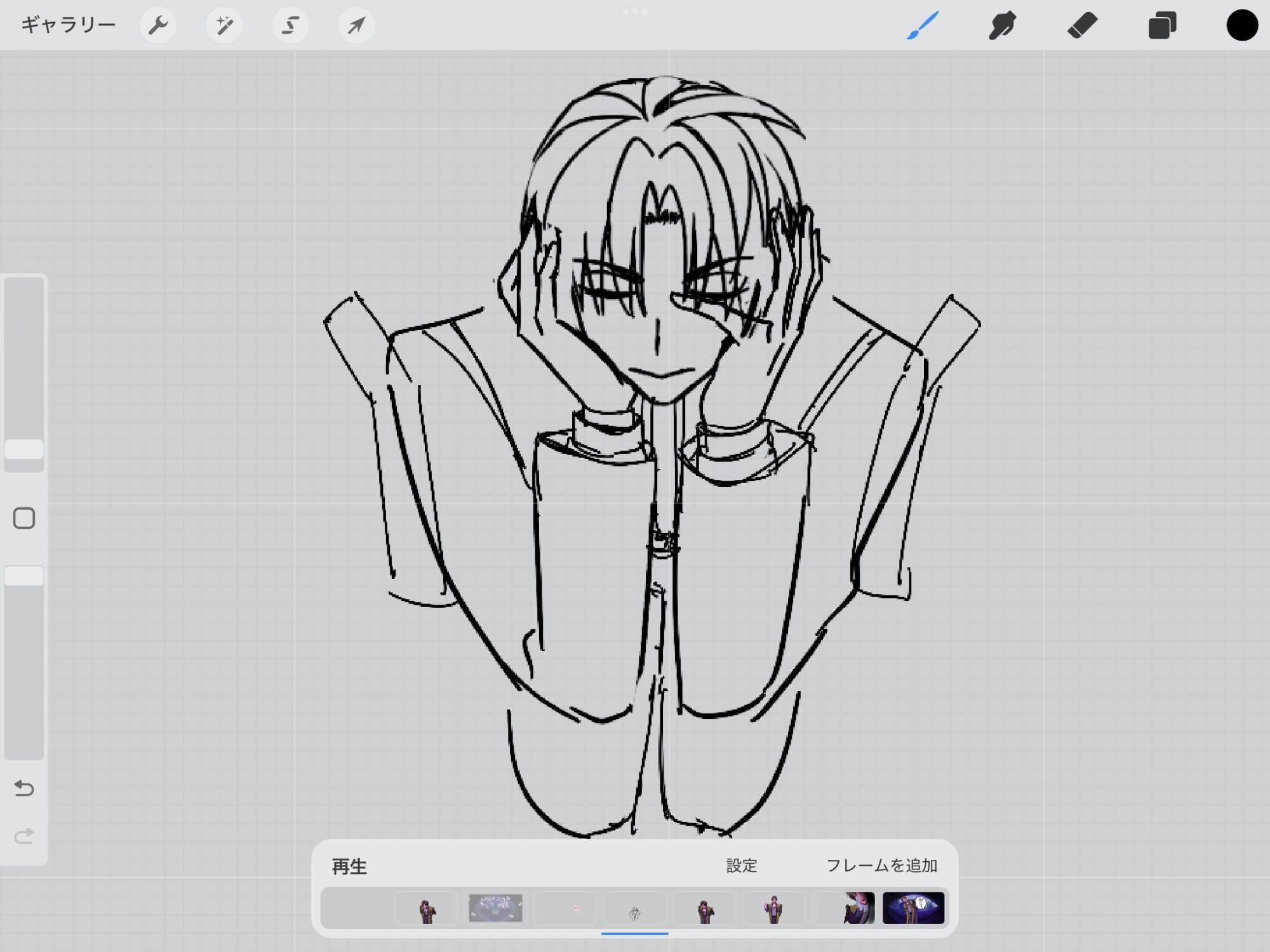Select the Selection S-shaped tool

point(290,25)
